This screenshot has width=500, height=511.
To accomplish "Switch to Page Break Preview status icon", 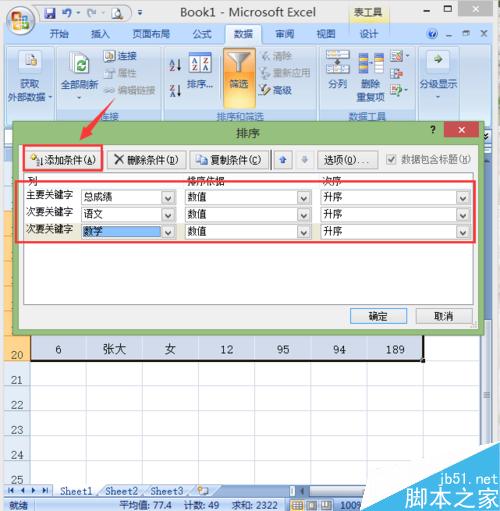I will 327,505.
